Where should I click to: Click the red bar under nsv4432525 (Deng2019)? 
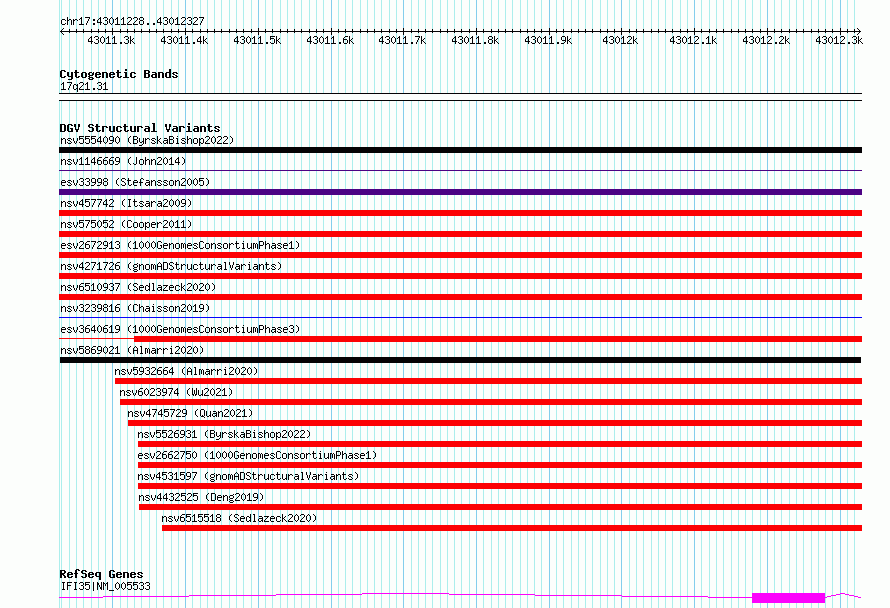500,507
